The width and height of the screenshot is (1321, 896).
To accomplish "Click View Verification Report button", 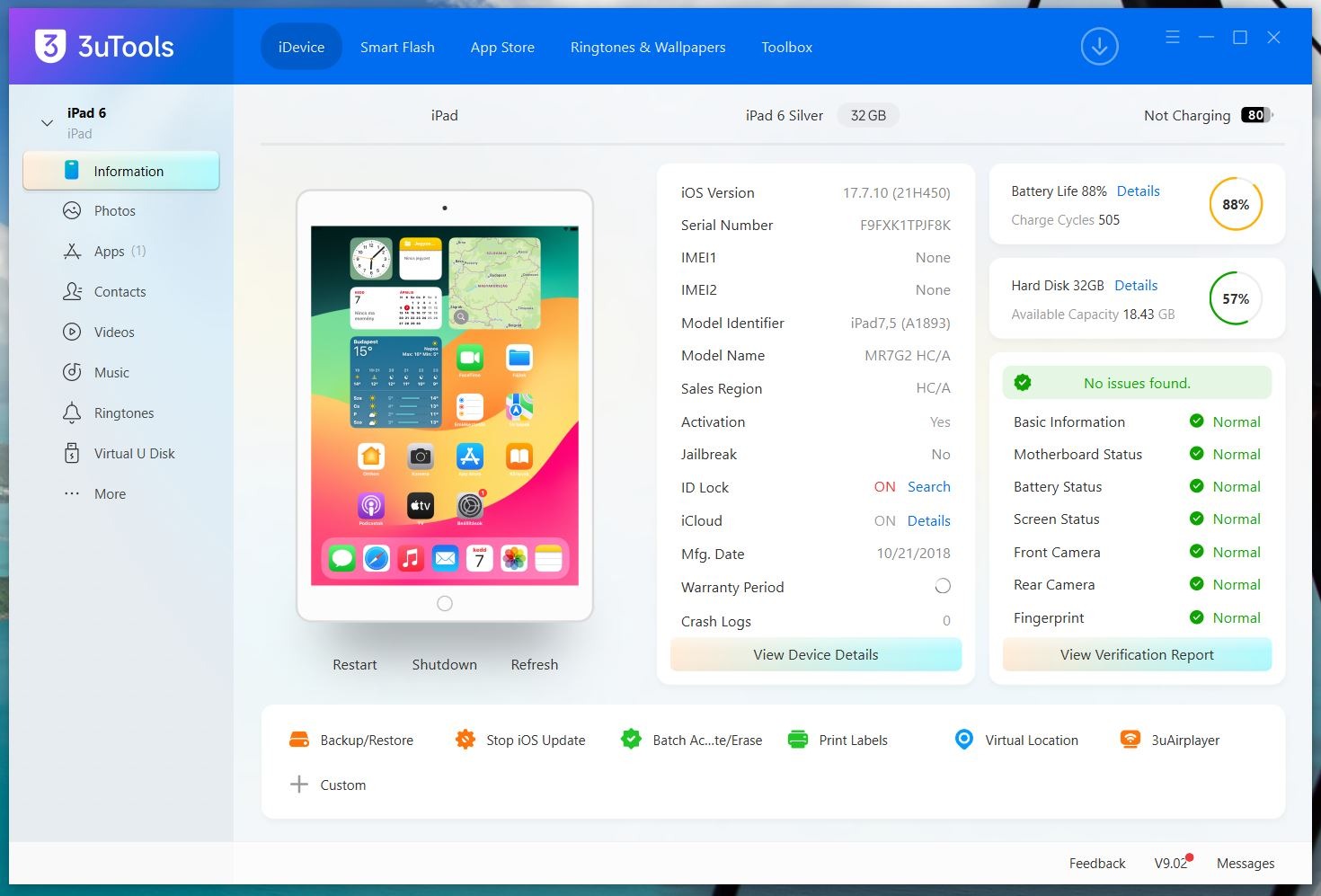I will [1137, 654].
